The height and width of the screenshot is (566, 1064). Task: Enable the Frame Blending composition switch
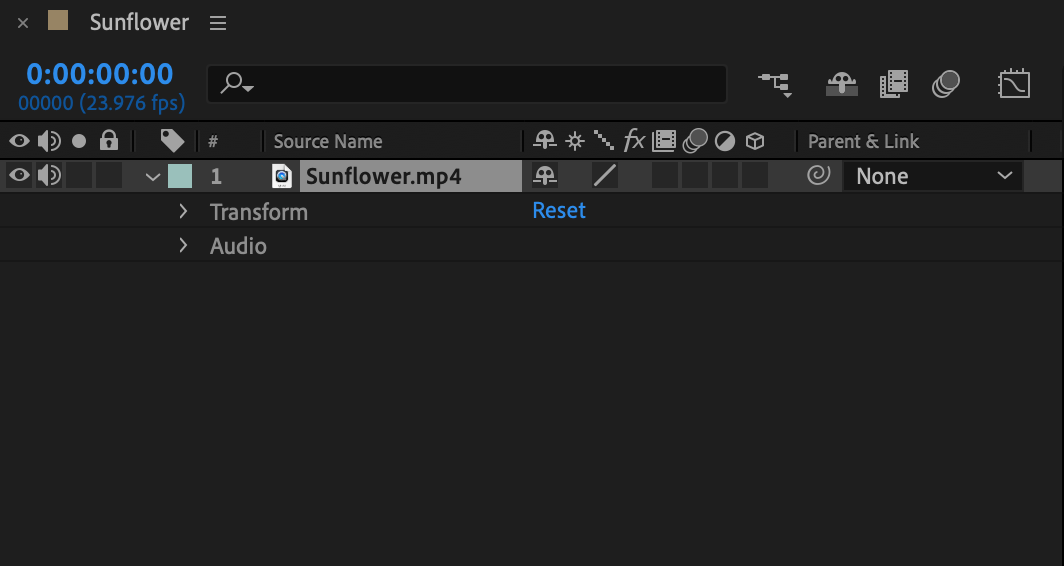click(894, 85)
